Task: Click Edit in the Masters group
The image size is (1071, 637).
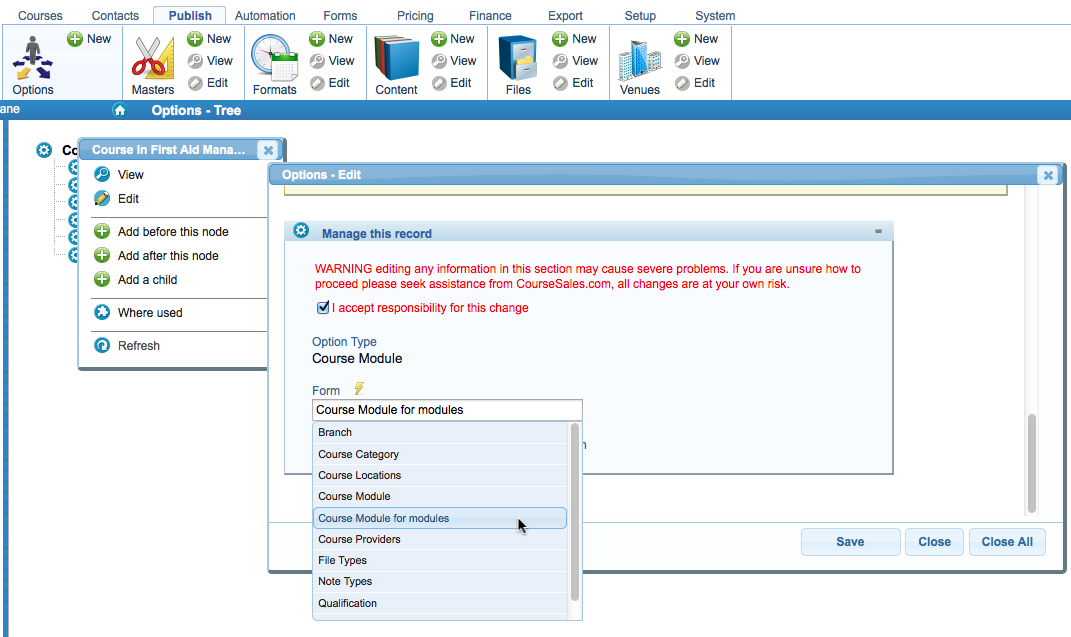Action: (208, 83)
